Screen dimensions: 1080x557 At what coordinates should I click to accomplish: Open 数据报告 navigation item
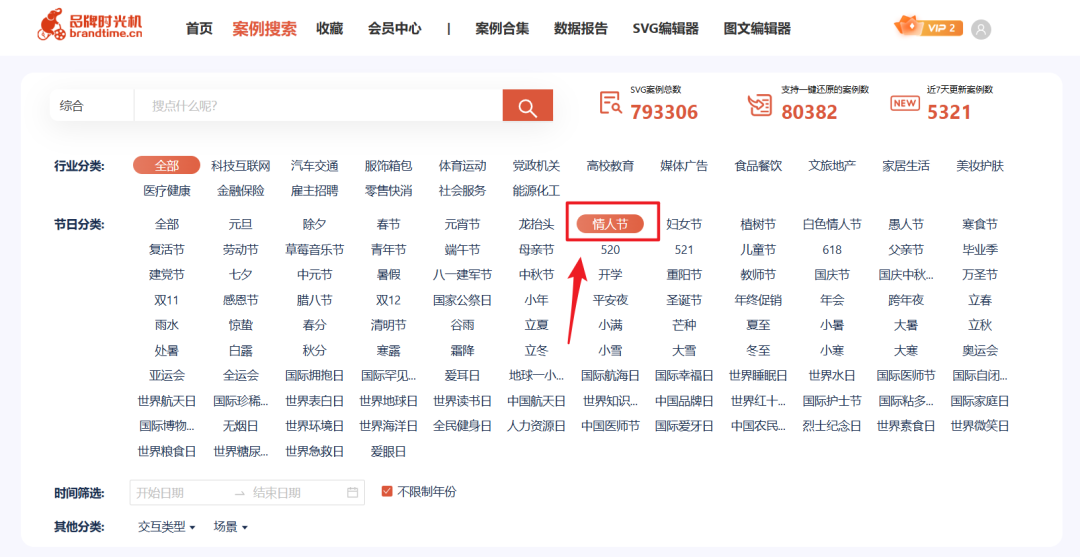[x=581, y=28]
